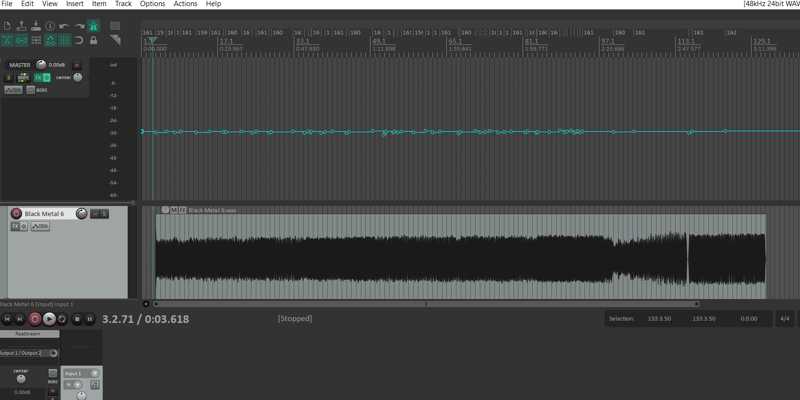Click the transport Stop button
The width and height of the screenshot is (800, 400).
[77, 319]
